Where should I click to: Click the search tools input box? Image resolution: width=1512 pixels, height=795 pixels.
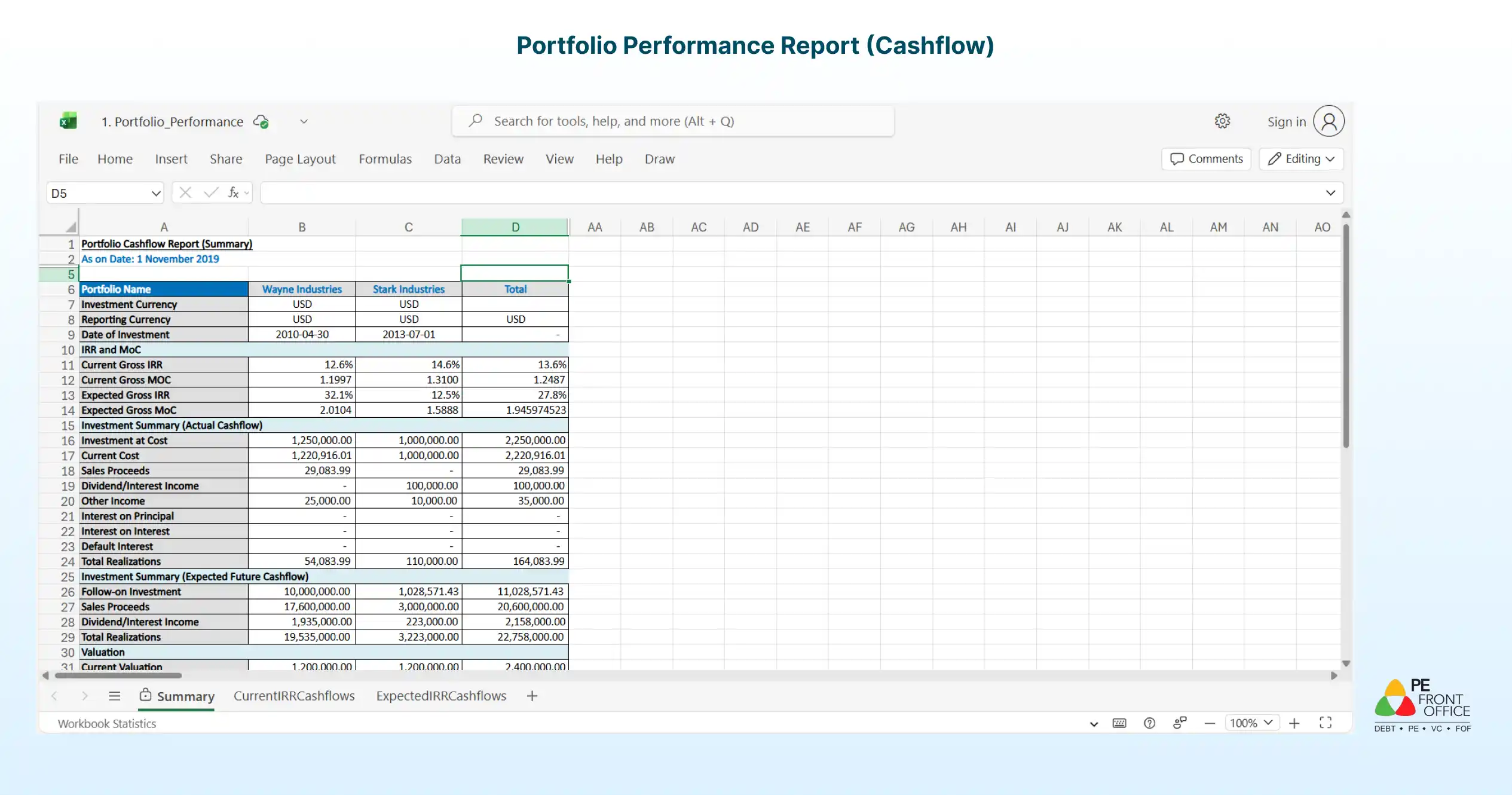coord(673,121)
